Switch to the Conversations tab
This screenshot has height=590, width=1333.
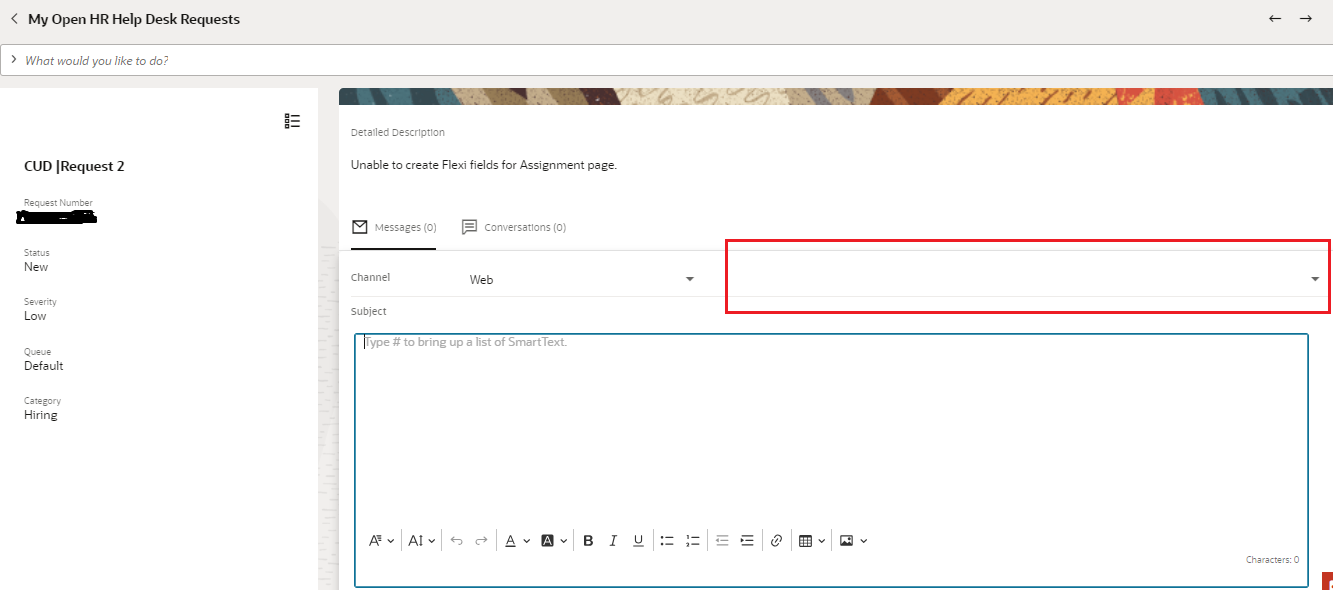[513, 227]
